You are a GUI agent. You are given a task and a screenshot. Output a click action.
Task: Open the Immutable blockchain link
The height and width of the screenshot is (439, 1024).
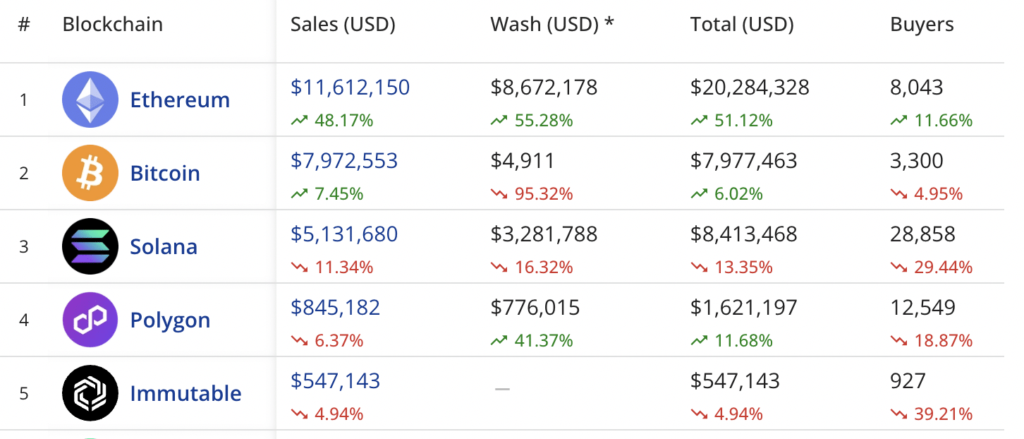[x=185, y=393]
